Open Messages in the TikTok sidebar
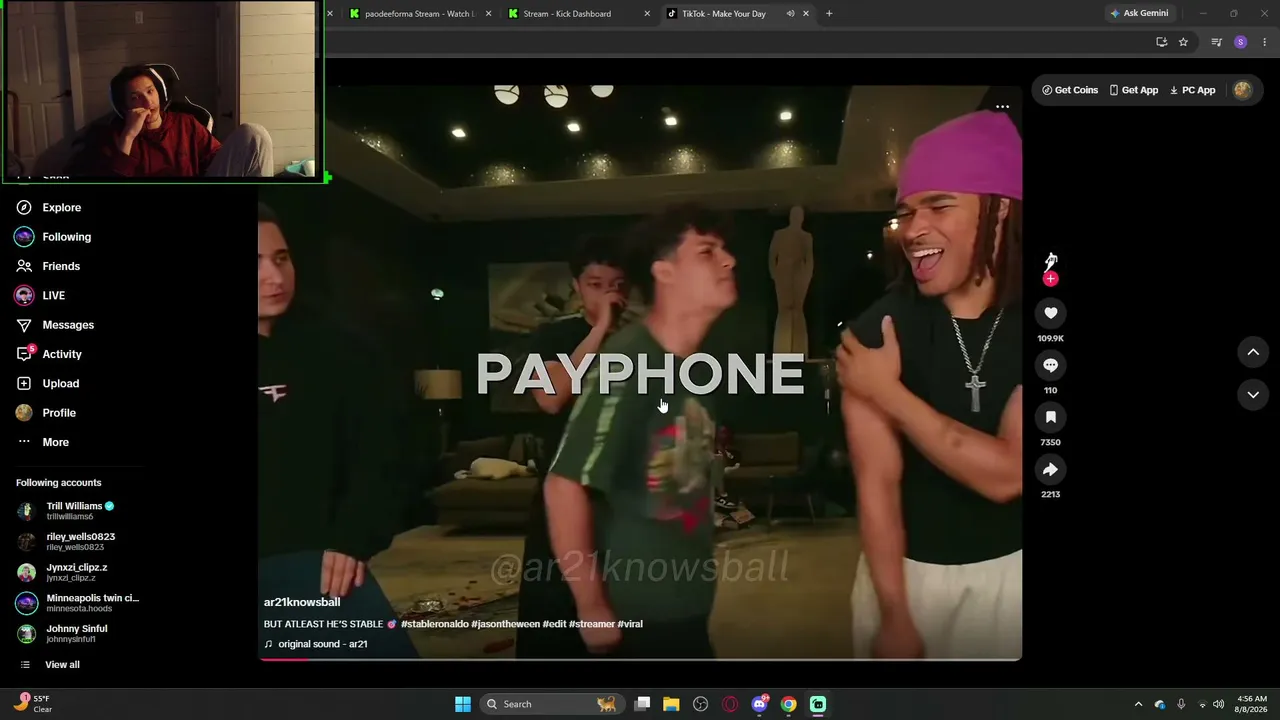The width and height of the screenshot is (1280, 720). click(56, 325)
